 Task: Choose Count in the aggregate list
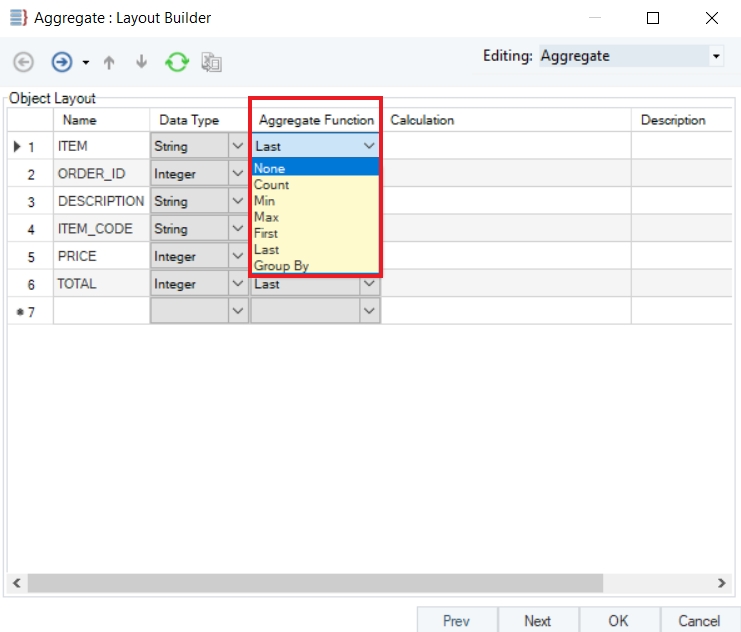(271, 185)
